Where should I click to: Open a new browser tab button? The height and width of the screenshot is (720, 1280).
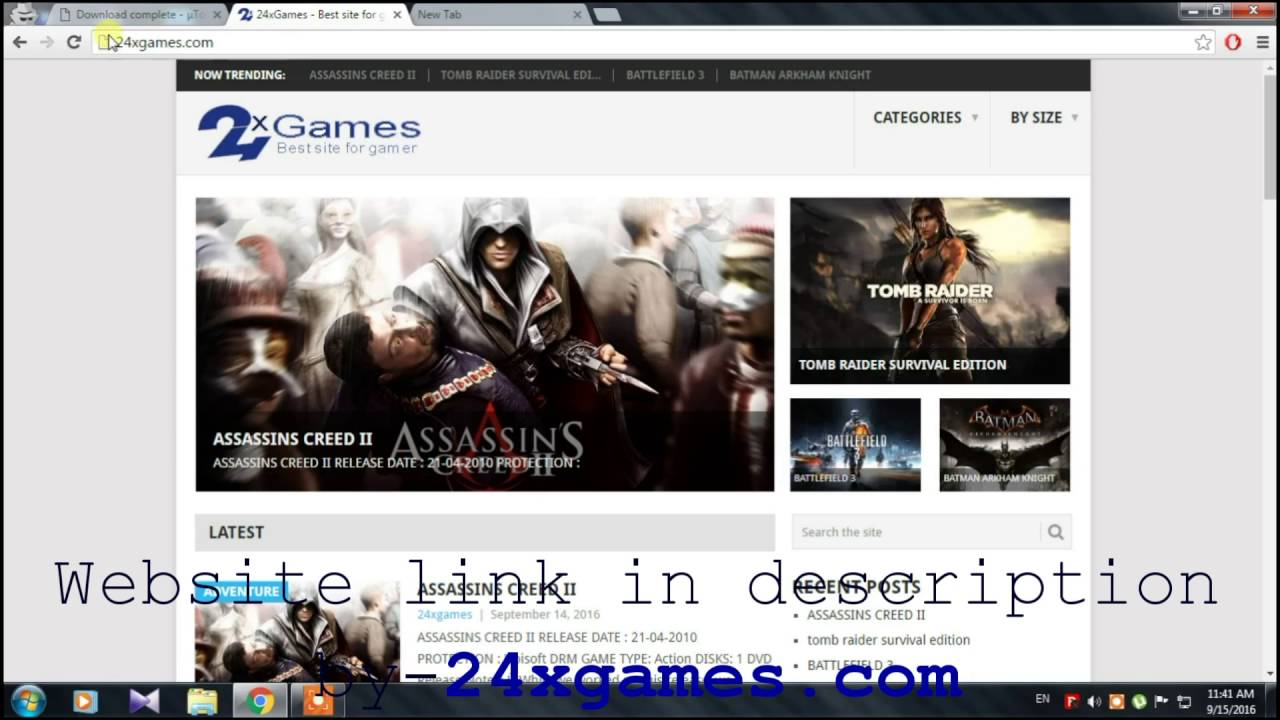606,15
